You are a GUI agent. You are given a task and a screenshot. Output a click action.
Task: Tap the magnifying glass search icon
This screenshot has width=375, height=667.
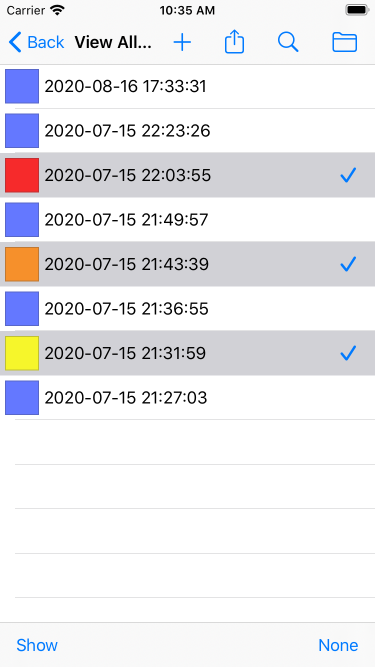[288, 43]
